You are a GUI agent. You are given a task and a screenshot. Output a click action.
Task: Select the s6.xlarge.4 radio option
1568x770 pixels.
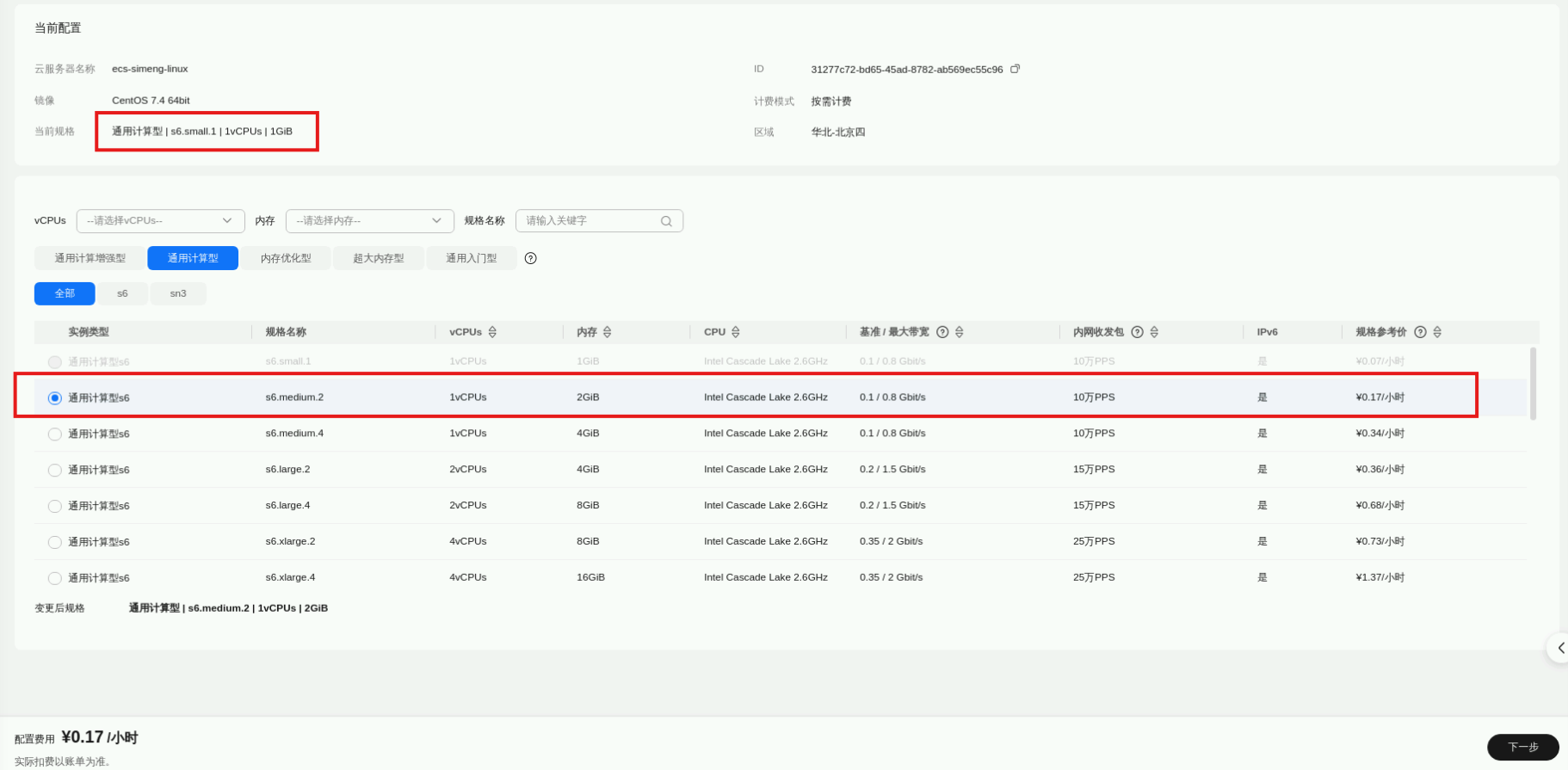click(x=55, y=579)
